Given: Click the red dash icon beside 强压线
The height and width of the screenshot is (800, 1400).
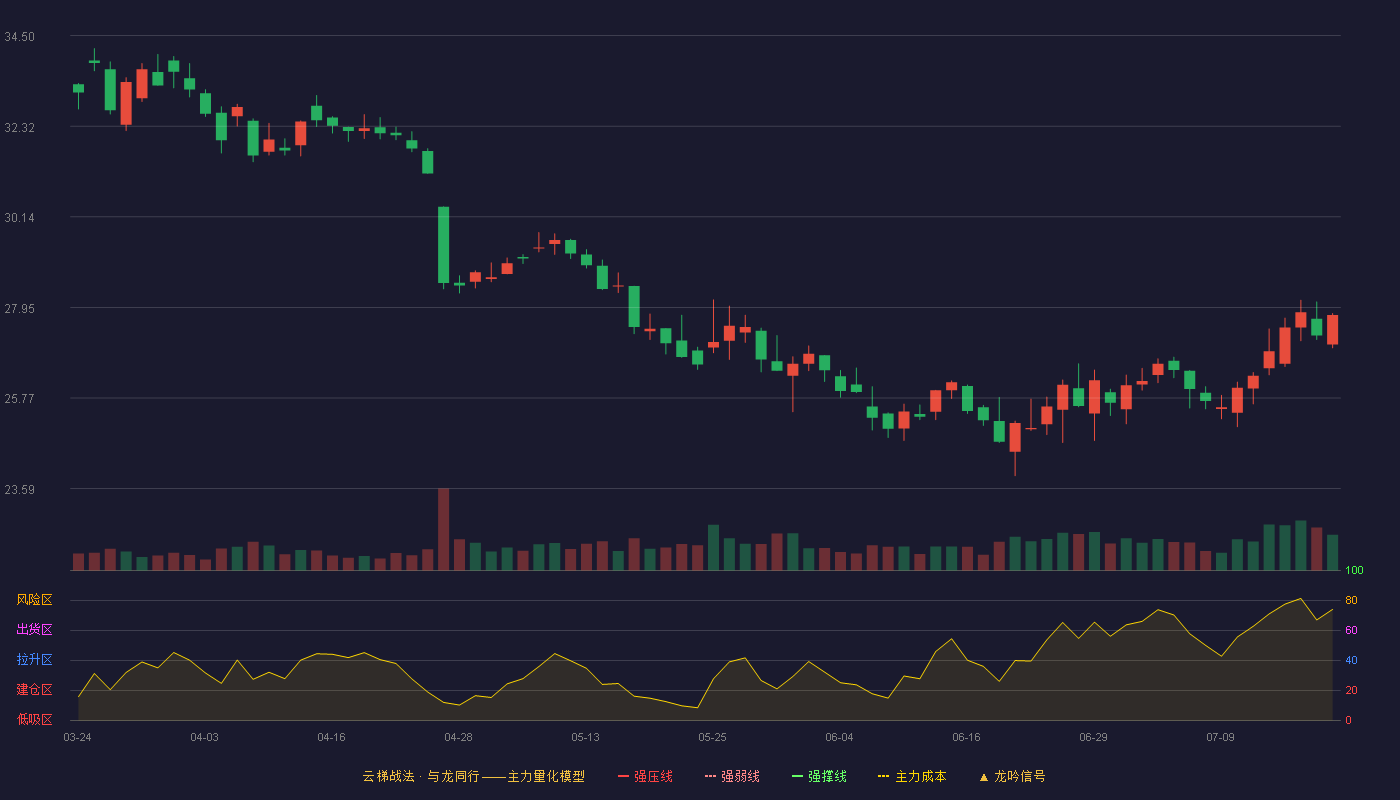Looking at the screenshot, I should point(624,776).
